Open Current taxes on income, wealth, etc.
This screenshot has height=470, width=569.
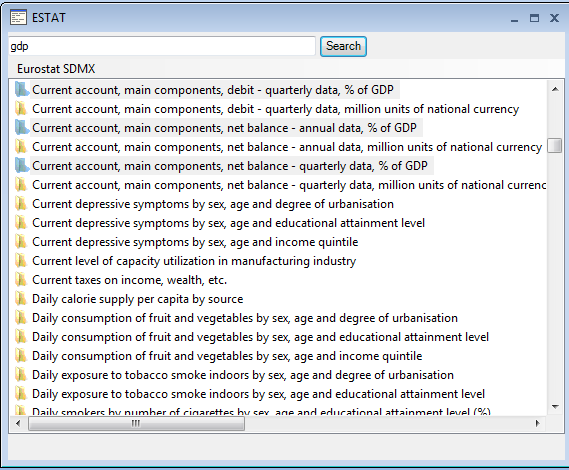pyautogui.click(x=130, y=279)
